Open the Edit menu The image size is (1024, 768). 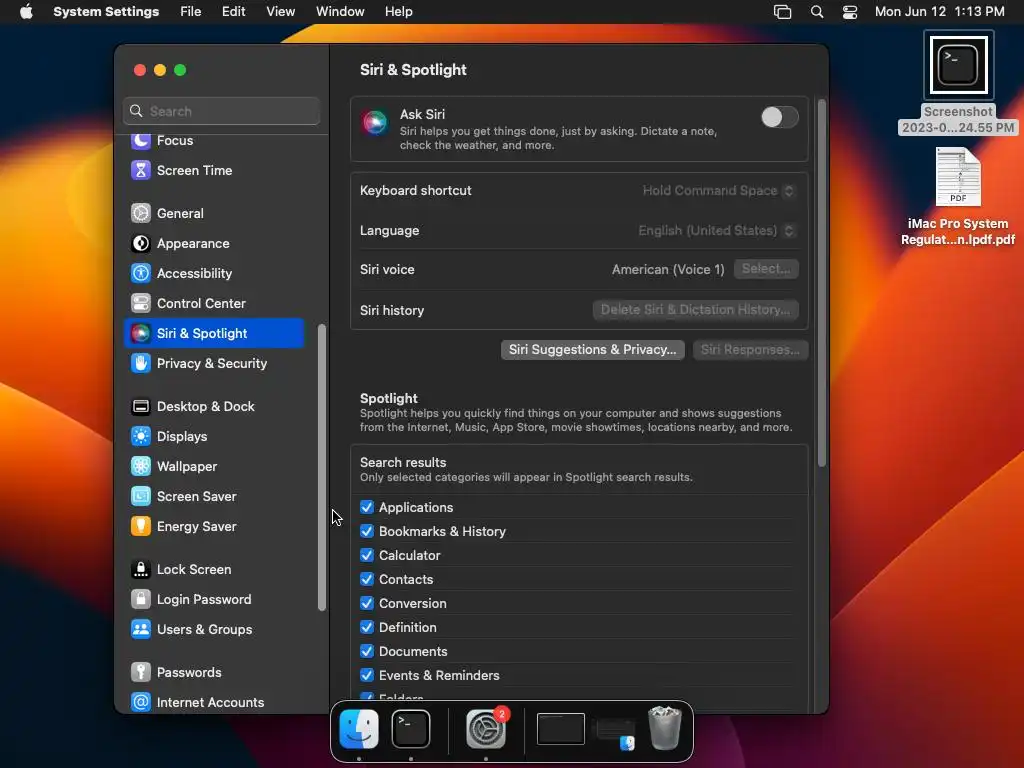(233, 12)
